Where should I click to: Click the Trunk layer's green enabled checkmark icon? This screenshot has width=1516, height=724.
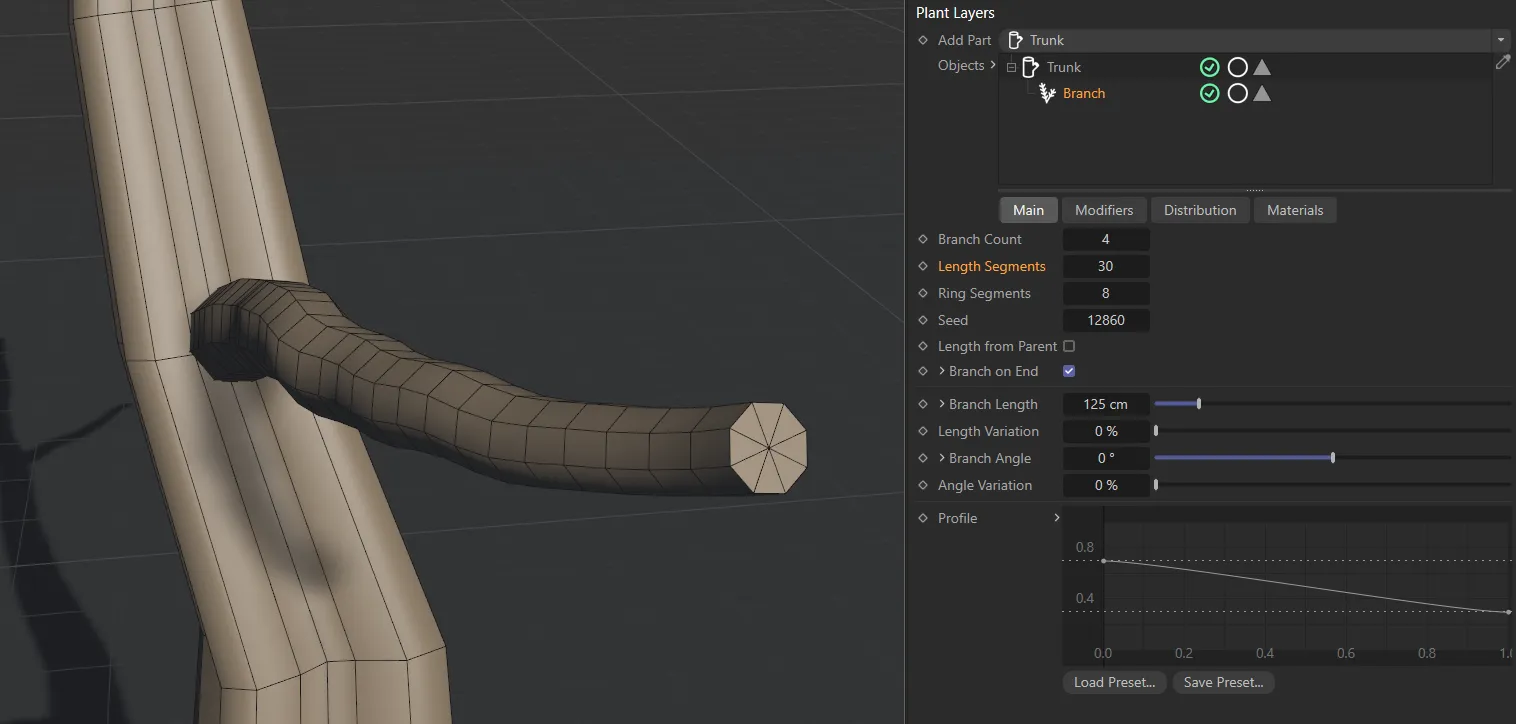(x=1209, y=67)
